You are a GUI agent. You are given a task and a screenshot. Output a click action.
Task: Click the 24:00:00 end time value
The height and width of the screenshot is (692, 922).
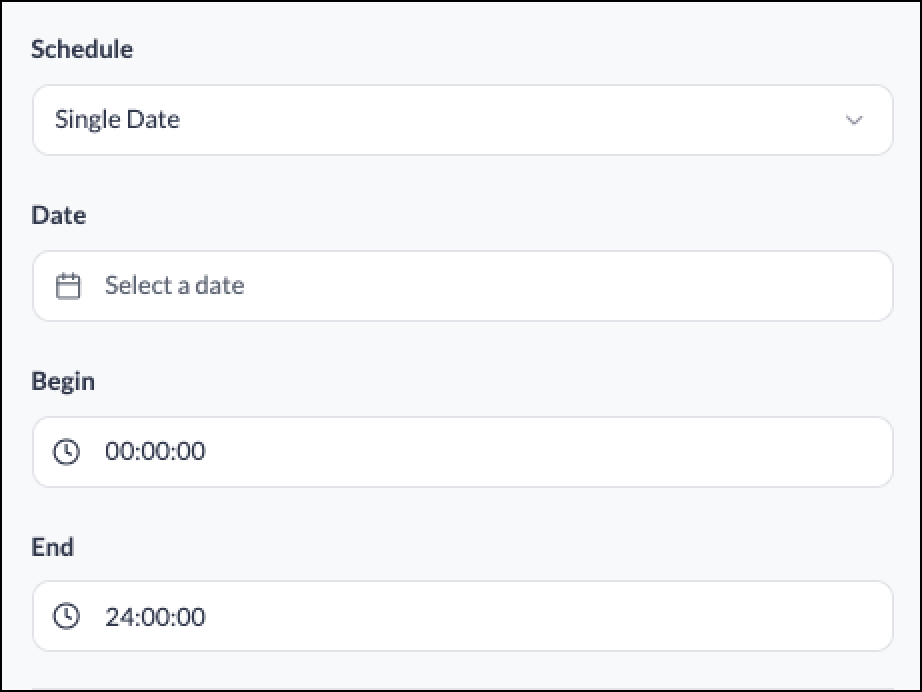[155, 617]
